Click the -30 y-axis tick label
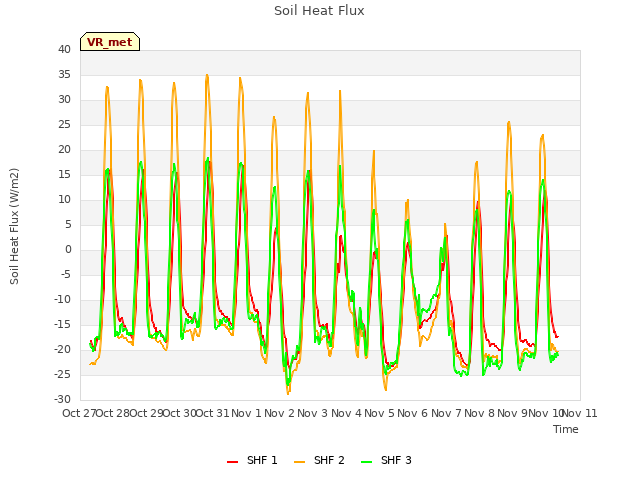 pos(63,399)
